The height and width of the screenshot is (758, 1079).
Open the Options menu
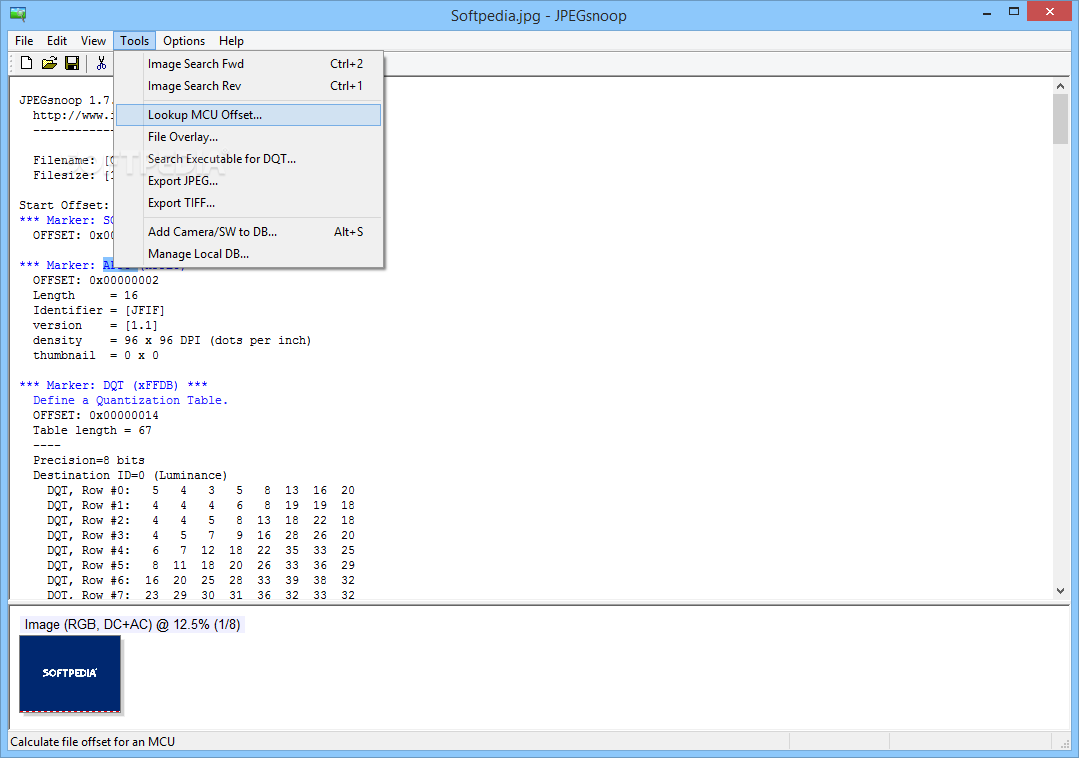pyautogui.click(x=184, y=41)
